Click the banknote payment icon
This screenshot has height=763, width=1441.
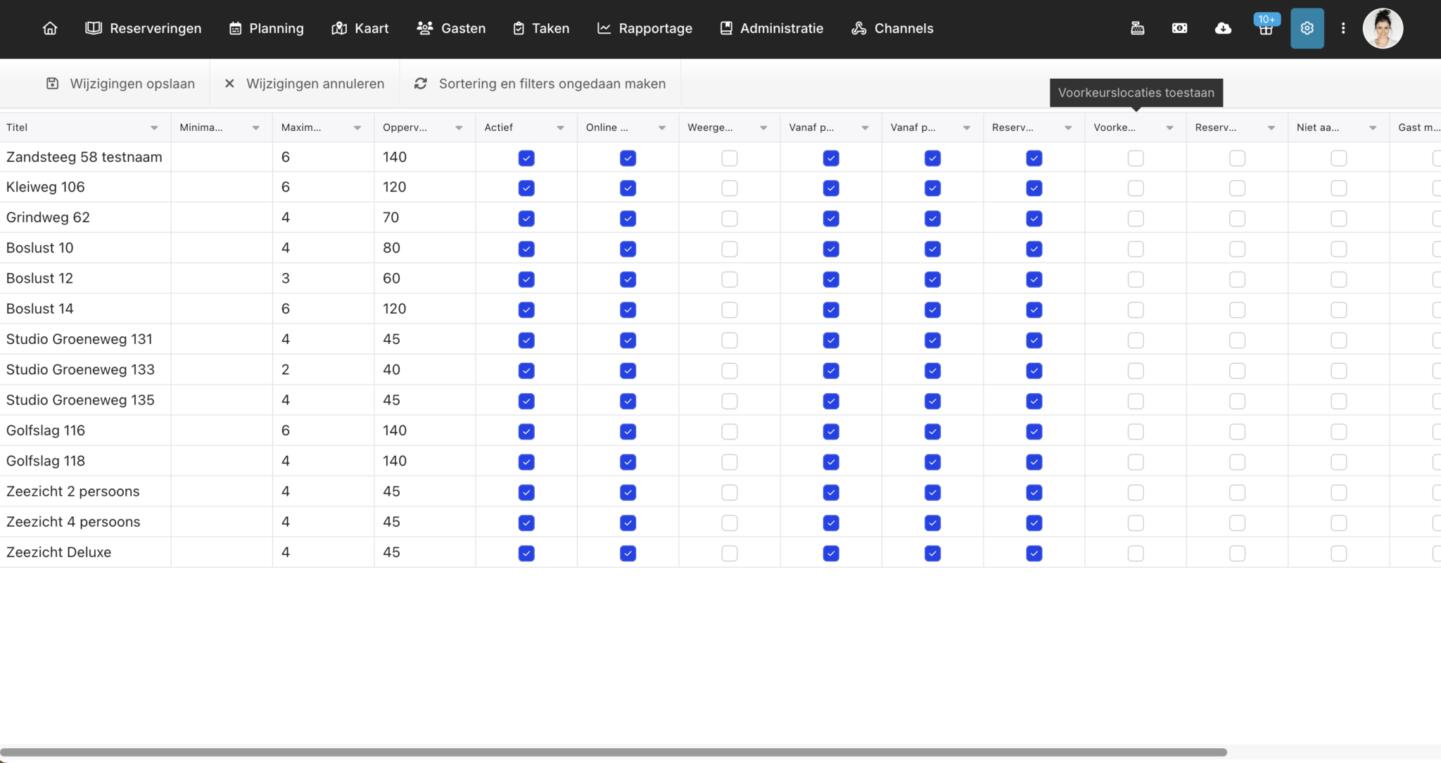click(1180, 28)
